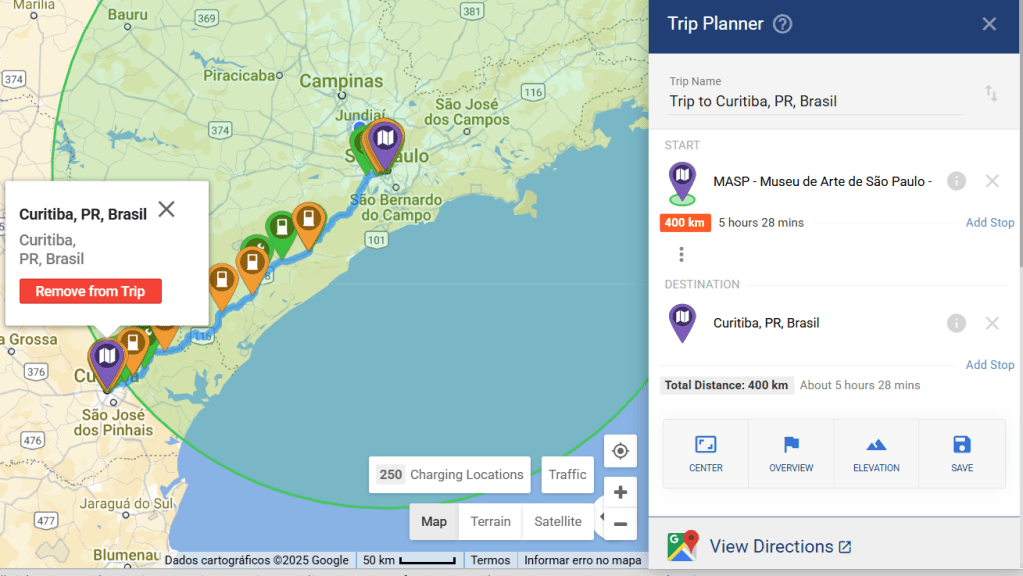Open info for MASP start location
This screenshot has width=1023, height=576.
click(956, 181)
